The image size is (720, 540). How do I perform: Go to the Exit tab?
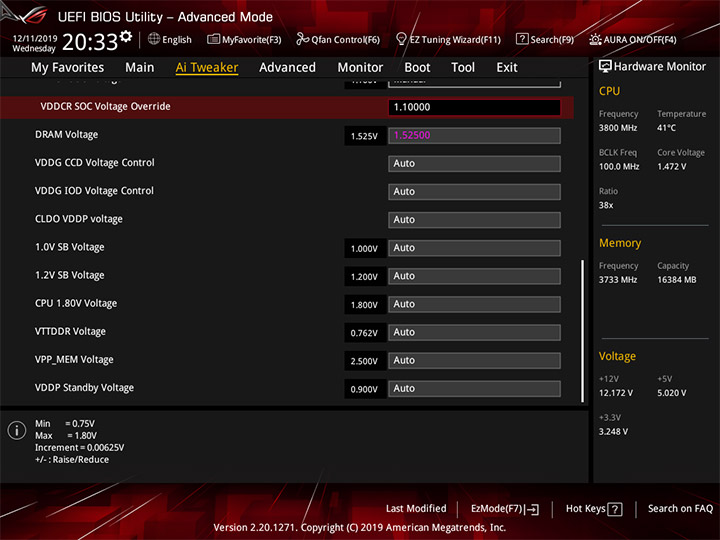(x=507, y=68)
